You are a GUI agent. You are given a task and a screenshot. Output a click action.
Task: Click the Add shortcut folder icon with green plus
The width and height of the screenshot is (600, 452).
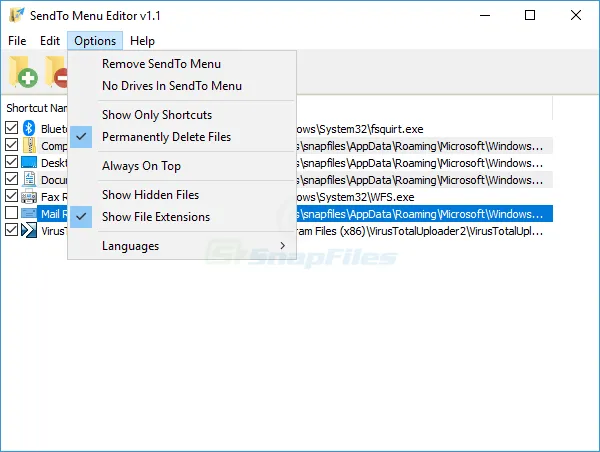click(x=23, y=72)
